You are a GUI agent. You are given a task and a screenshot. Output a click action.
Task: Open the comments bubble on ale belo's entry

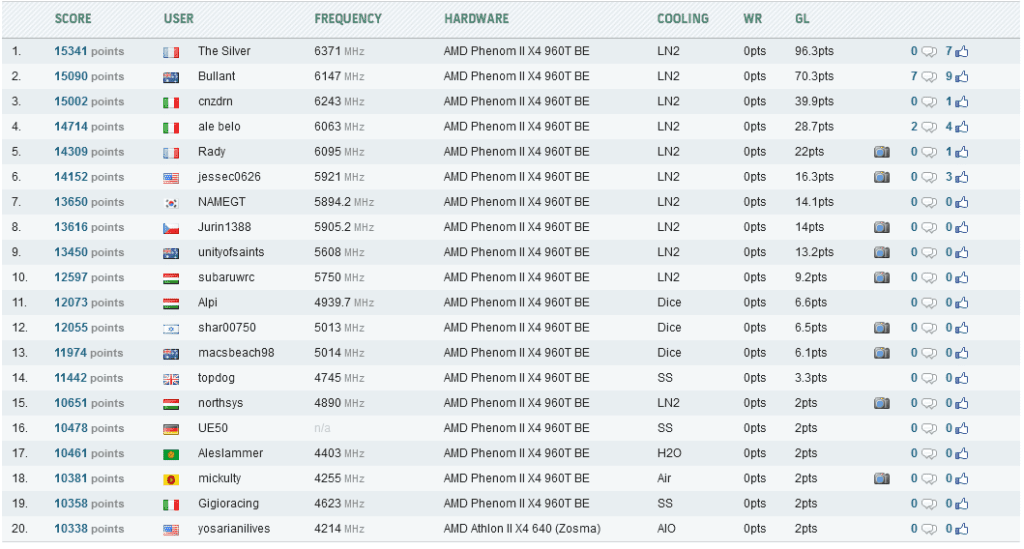tap(929, 127)
